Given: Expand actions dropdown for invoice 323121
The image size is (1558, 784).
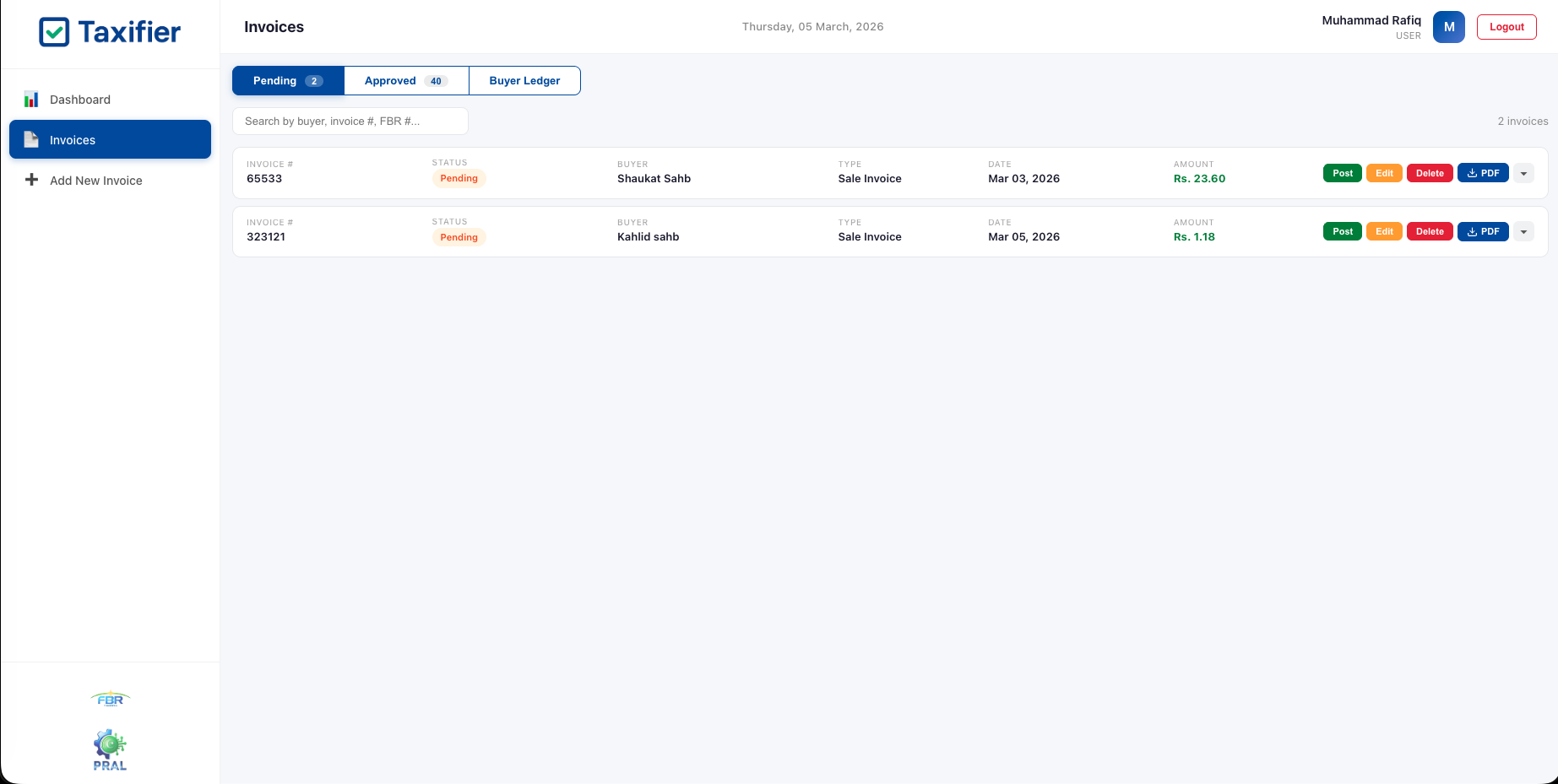Looking at the screenshot, I should click(1523, 230).
